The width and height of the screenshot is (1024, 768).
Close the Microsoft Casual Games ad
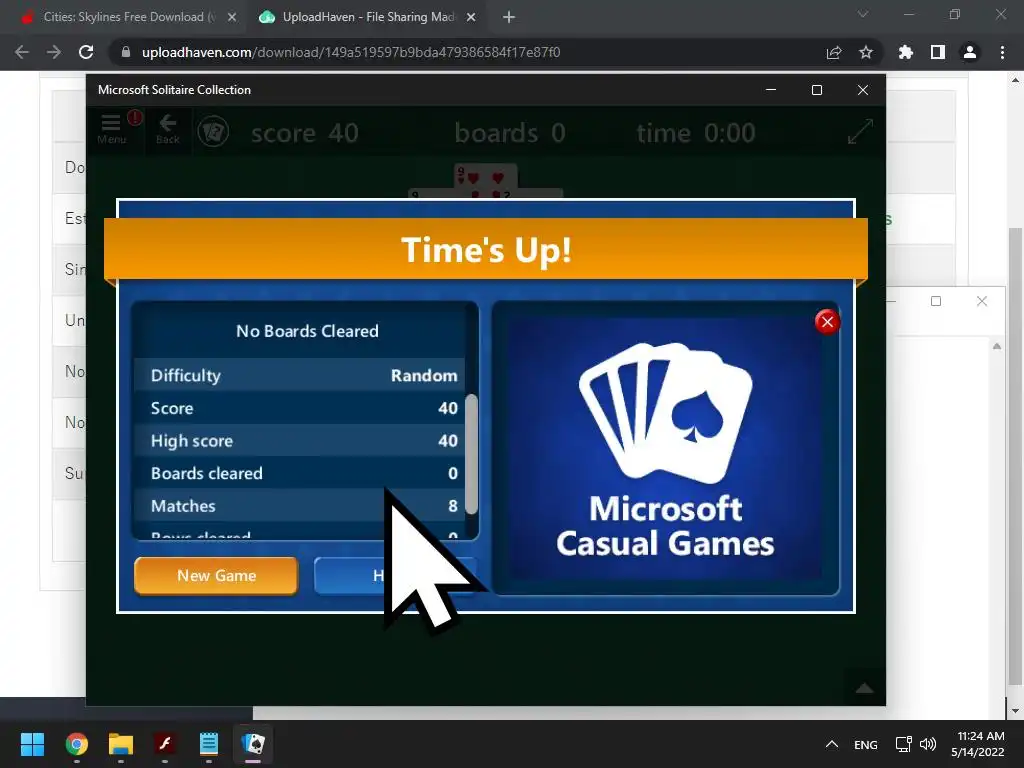point(827,321)
